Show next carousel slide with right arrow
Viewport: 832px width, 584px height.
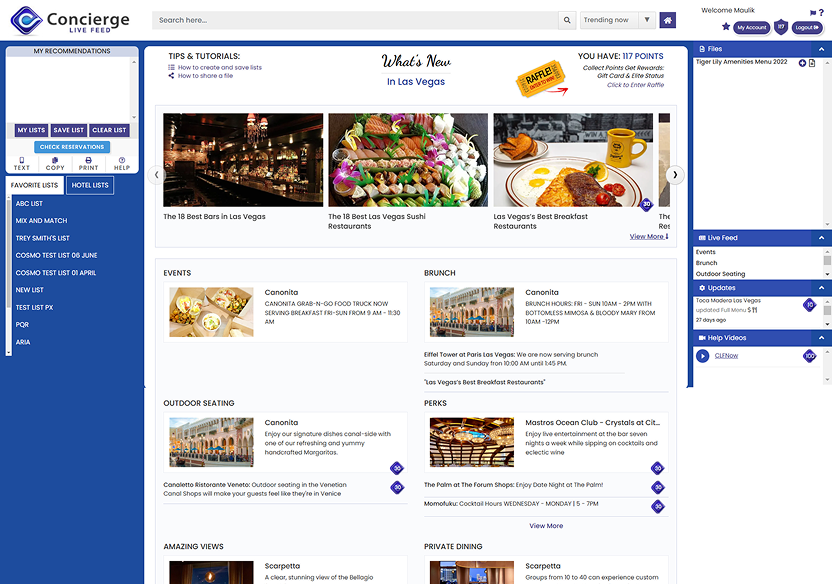(x=675, y=175)
